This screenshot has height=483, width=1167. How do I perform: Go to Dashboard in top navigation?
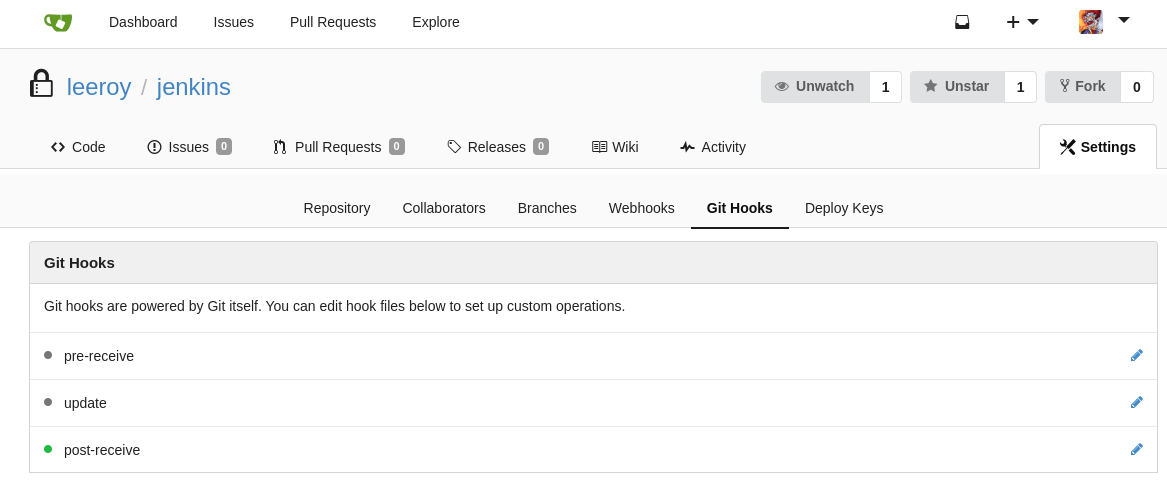[x=143, y=22]
